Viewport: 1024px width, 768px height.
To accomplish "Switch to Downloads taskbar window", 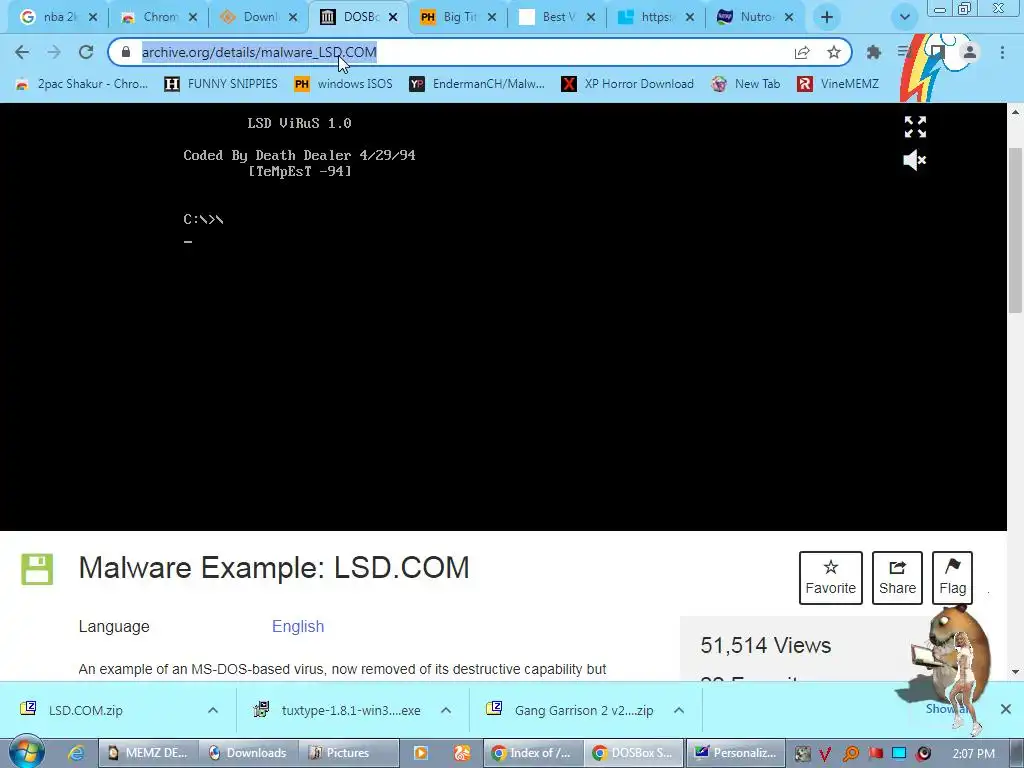I will click(x=250, y=753).
